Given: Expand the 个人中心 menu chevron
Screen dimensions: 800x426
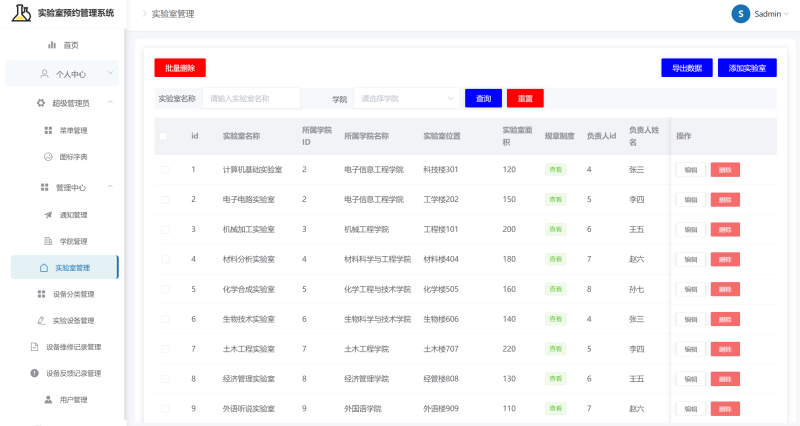Looking at the screenshot, I should [x=110, y=73].
